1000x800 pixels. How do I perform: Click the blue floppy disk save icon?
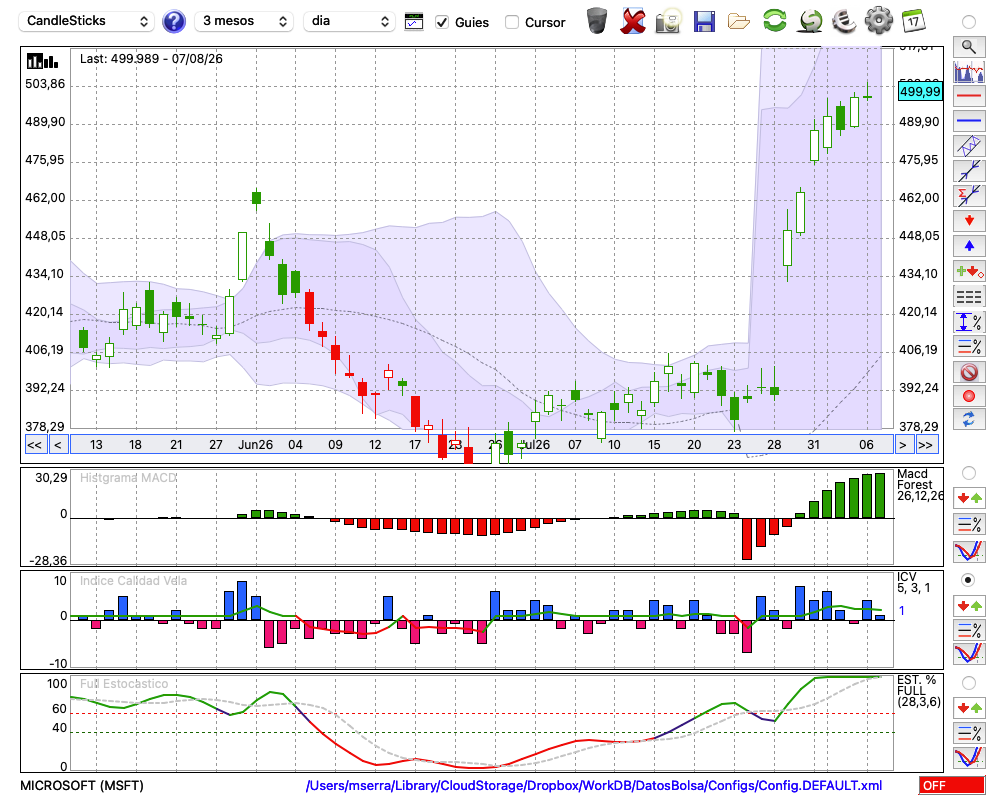(x=704, y=22)
